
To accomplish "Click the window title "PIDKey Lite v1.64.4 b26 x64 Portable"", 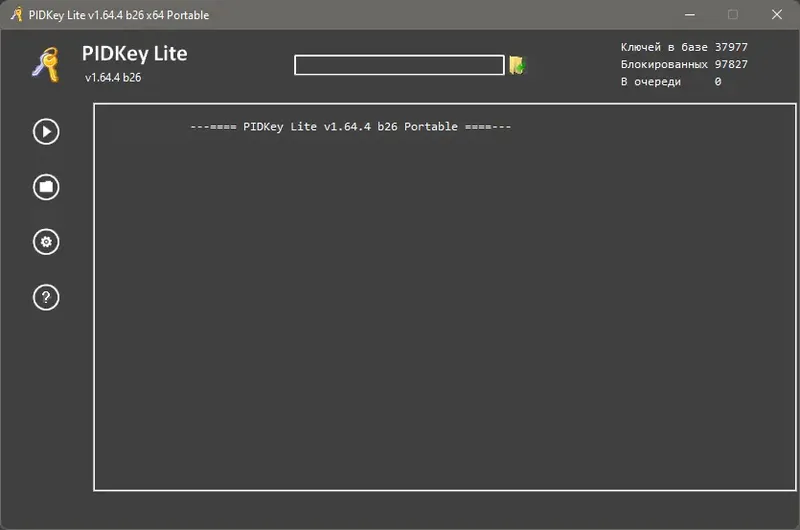I will click(119, 15).
